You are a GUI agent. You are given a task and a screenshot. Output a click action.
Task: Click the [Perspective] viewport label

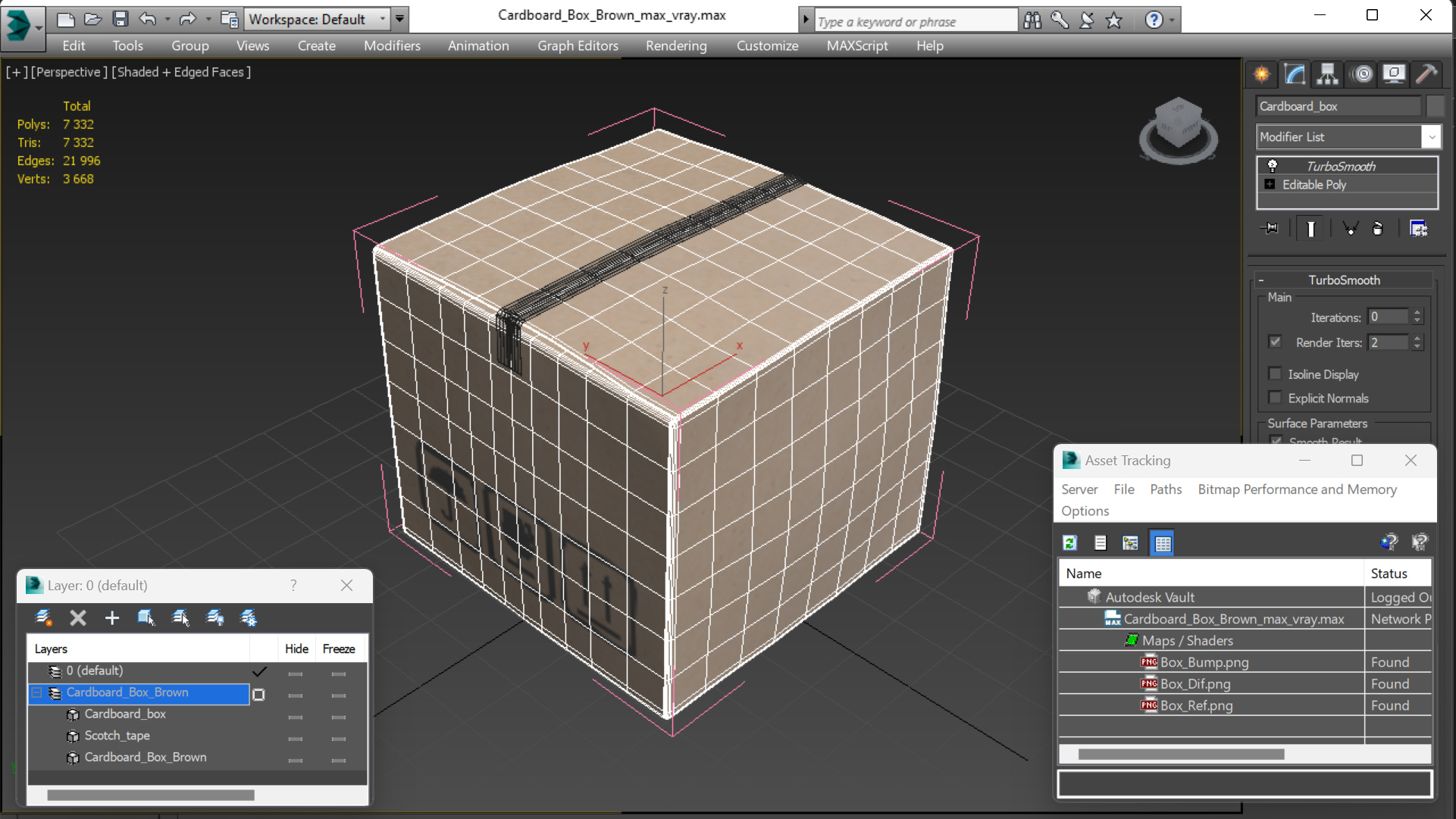(67, 72)
